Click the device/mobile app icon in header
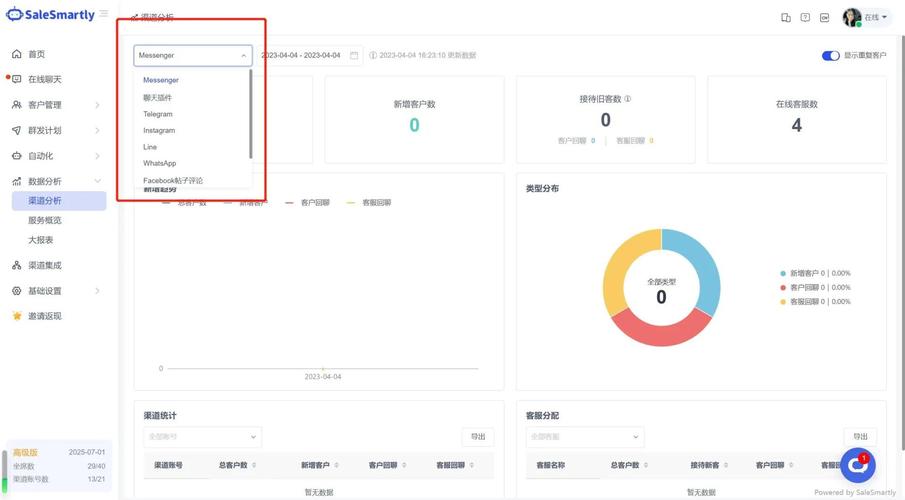The width and height of the screenshot is (905, 500). [786, 18]
